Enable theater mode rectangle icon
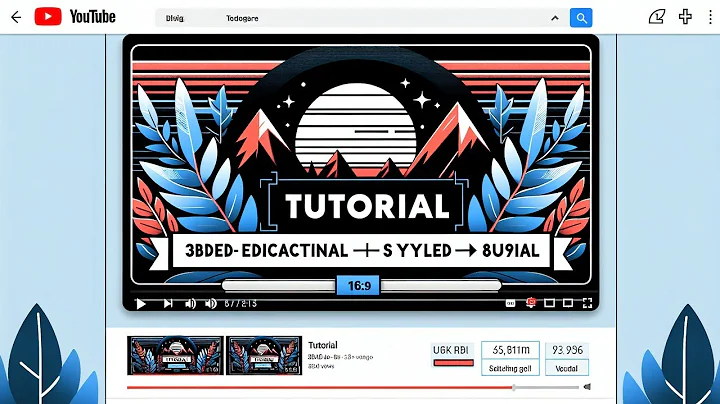This screenshot has height=404, width=720. pyautogui.click(x=568, y=303)
